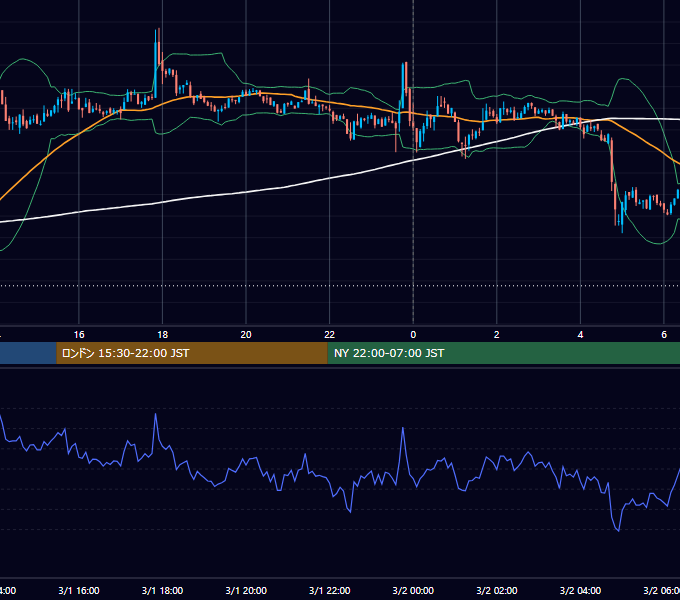Viewport: 680px width, 600px height.
Task: Click hour label '18' on price chart axis
Action: click(163, 335)
